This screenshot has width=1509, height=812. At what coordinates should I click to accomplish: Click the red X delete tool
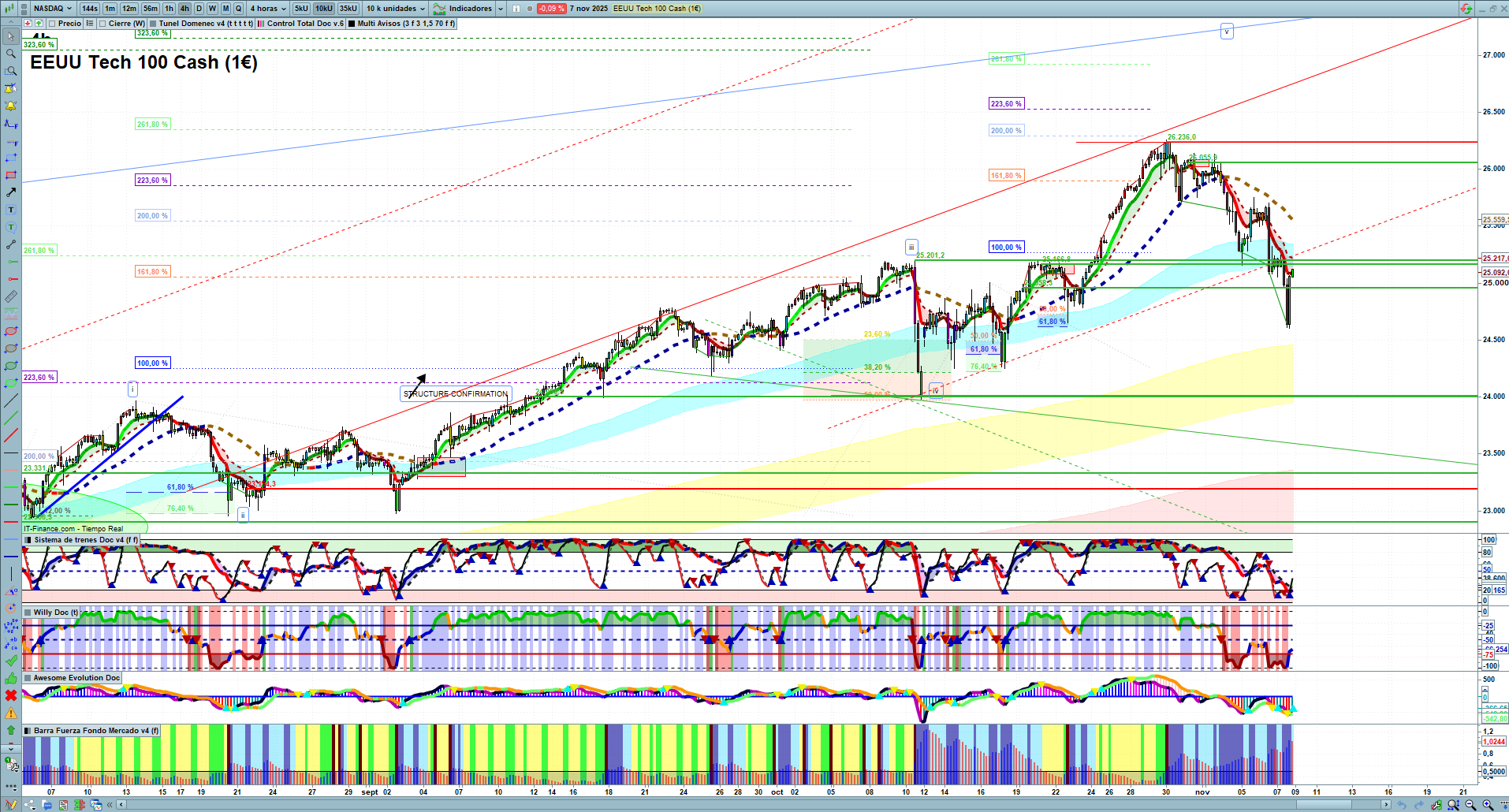tap(11, 695)
